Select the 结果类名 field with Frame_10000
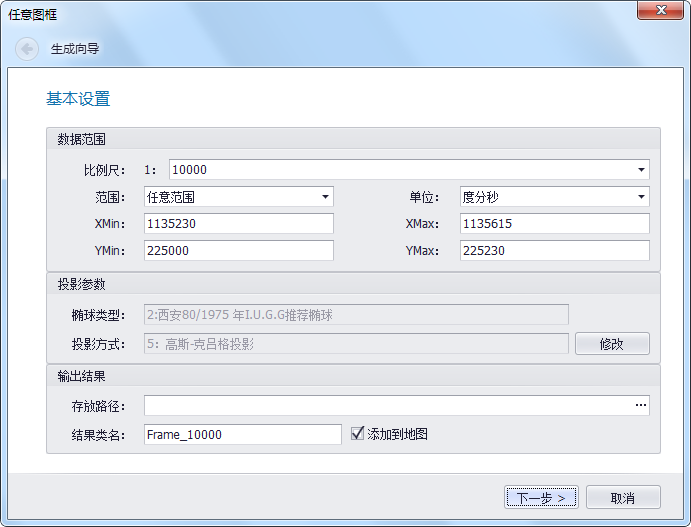This screenshot has width=691, height=527. (x=242, y=434)
